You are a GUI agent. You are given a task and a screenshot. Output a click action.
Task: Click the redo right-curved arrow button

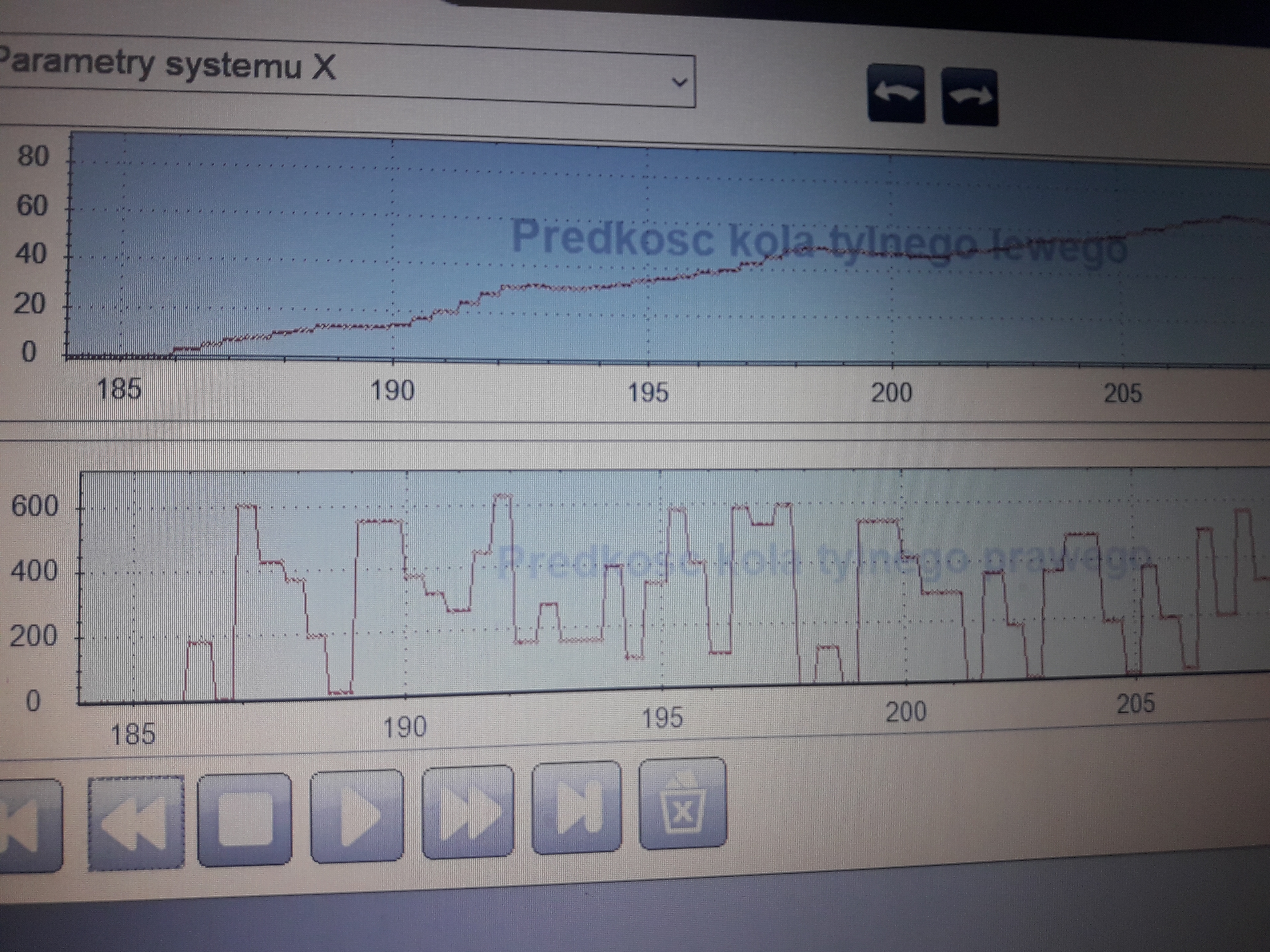[x=970, y=97]
